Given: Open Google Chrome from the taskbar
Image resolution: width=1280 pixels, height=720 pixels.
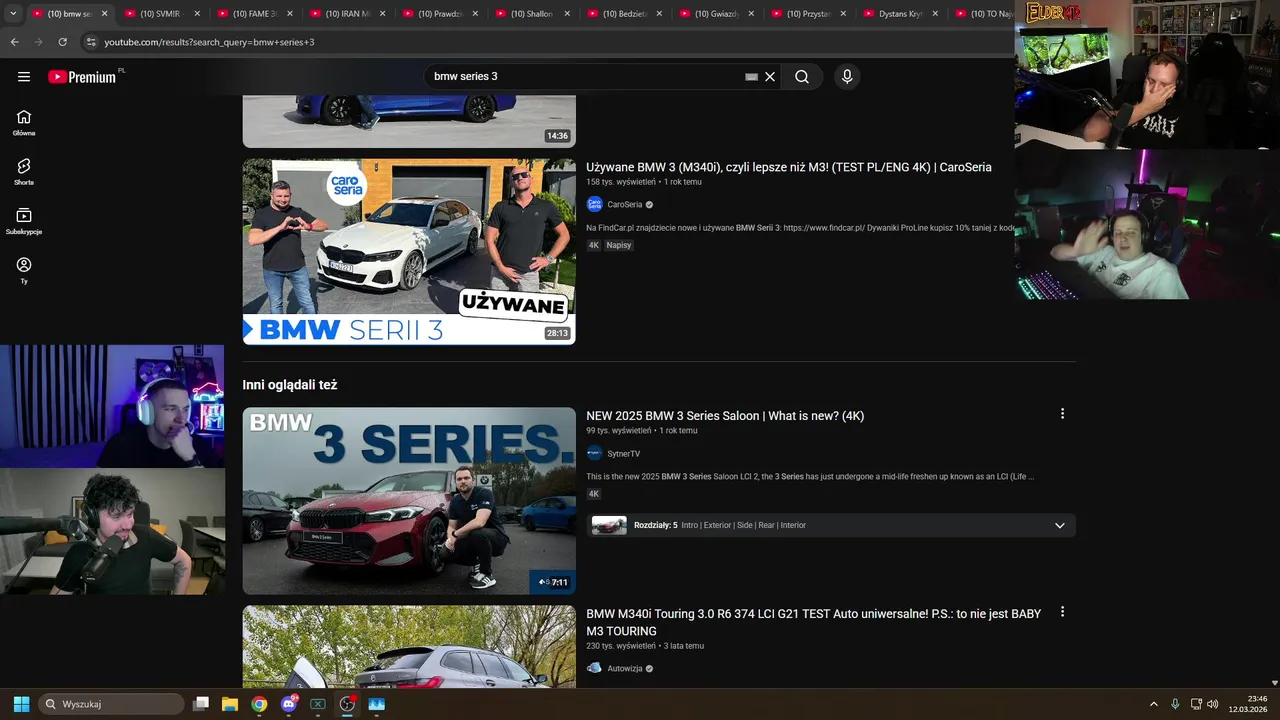Looking at the screenshot, I should [x=259, y=704].
